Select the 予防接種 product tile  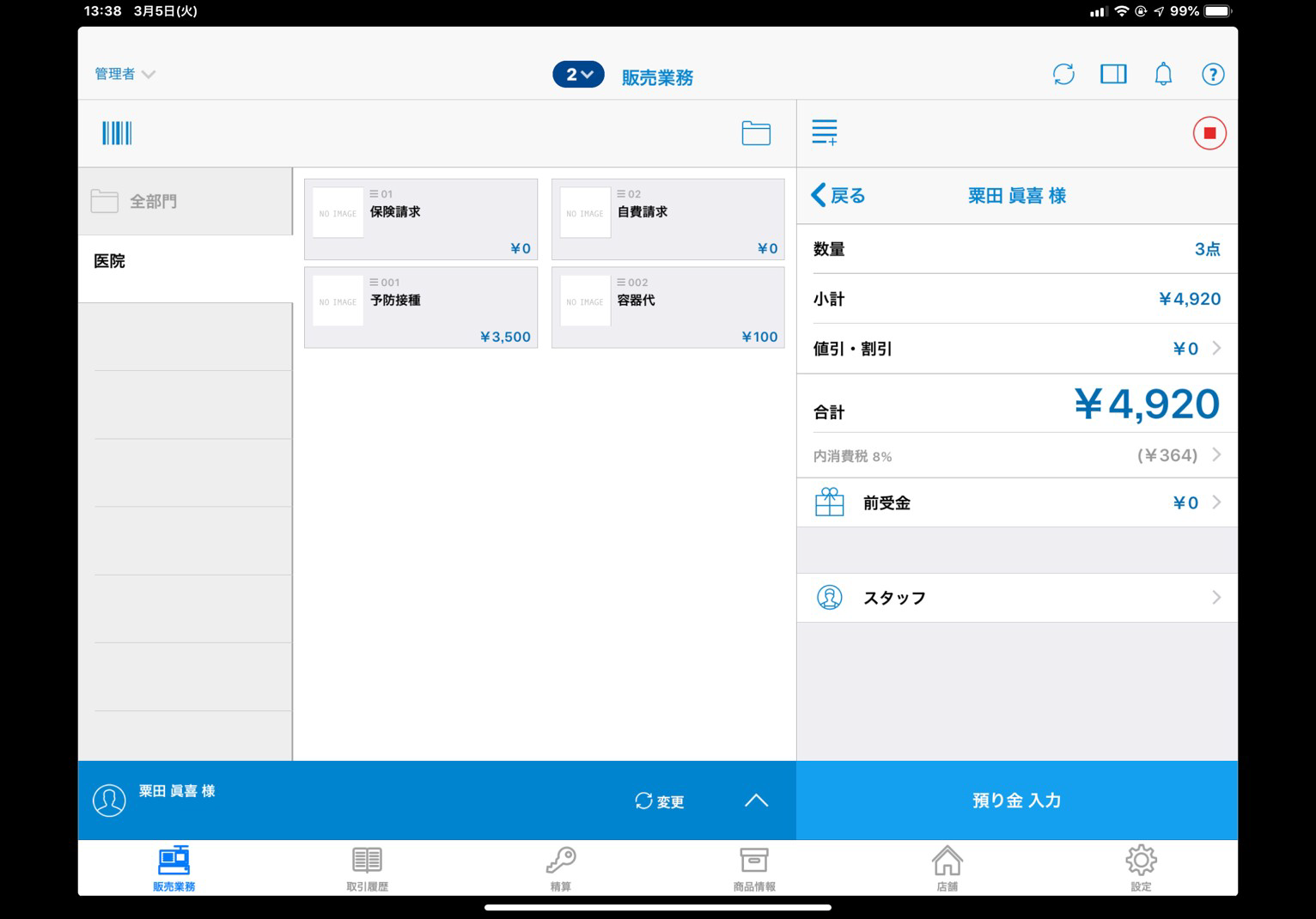(x=420, y=307)
